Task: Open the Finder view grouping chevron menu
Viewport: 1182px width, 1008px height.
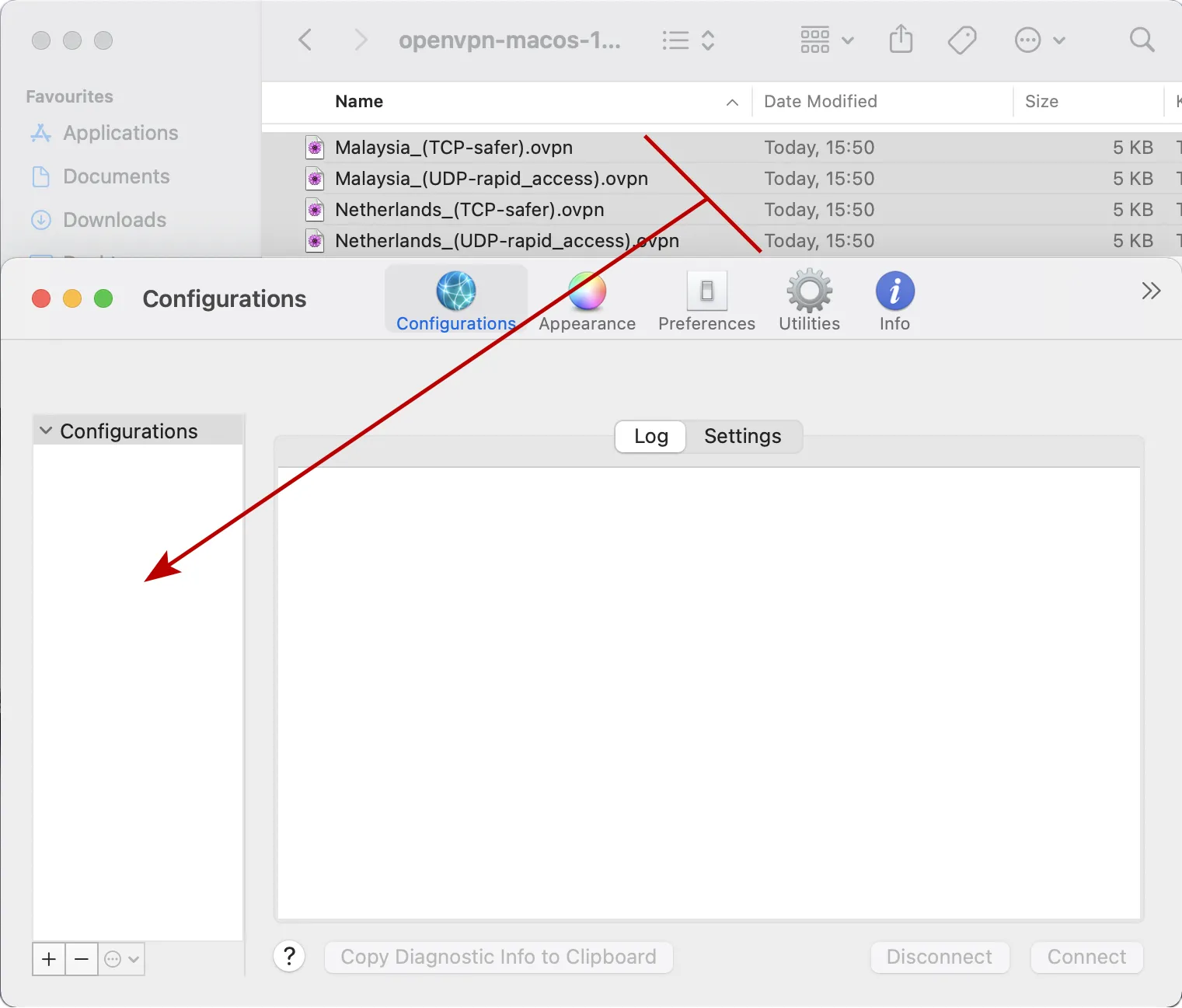Action: [846, 40]
